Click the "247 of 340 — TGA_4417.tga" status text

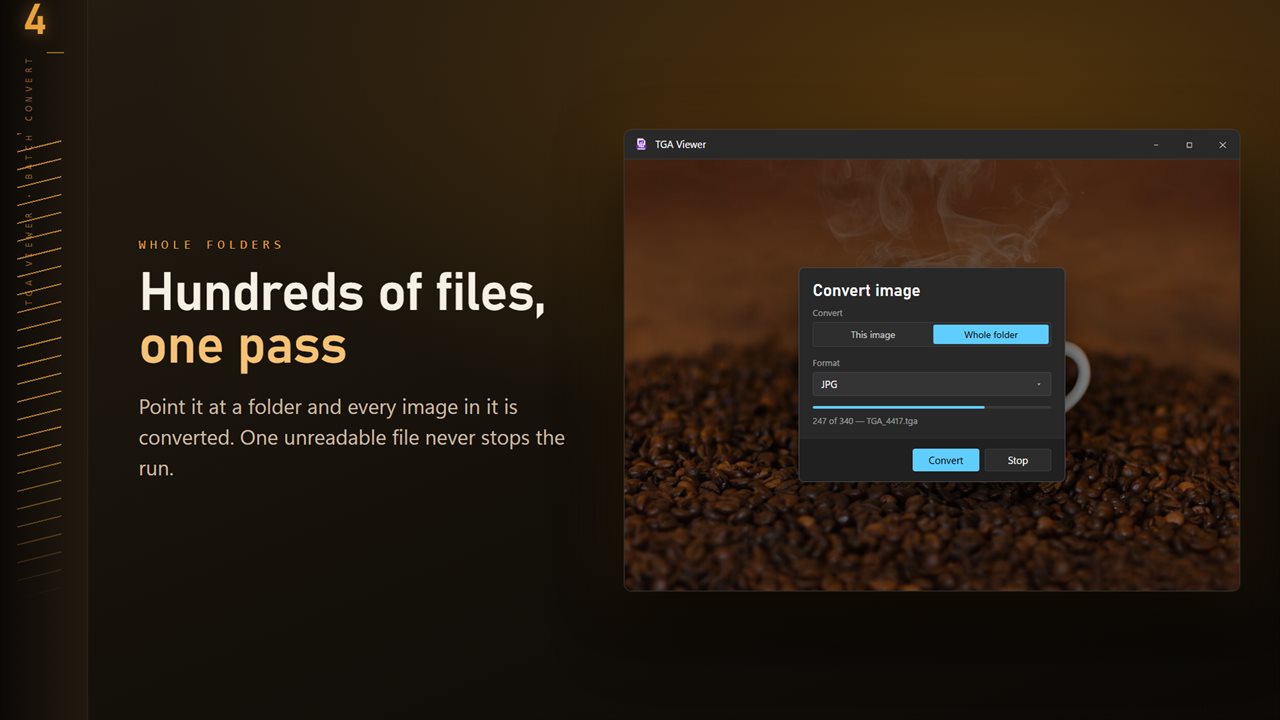(x=865, y=421)
